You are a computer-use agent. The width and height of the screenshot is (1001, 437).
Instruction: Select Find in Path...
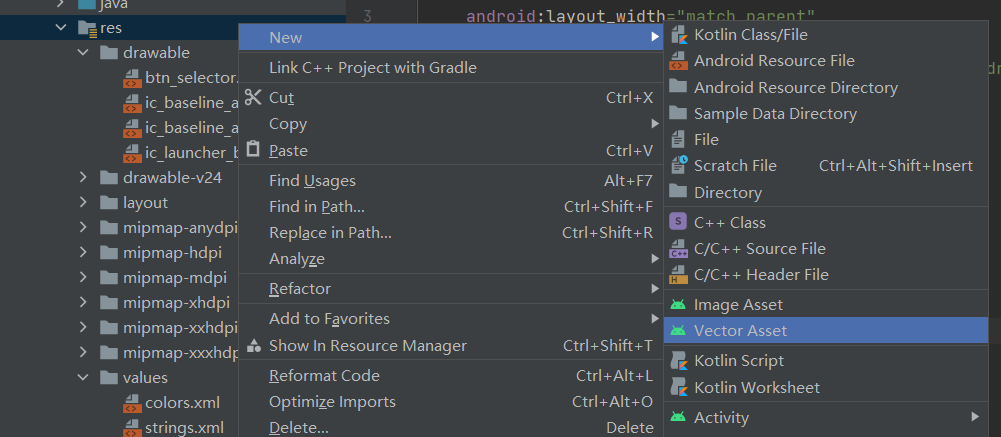point(451,207)
